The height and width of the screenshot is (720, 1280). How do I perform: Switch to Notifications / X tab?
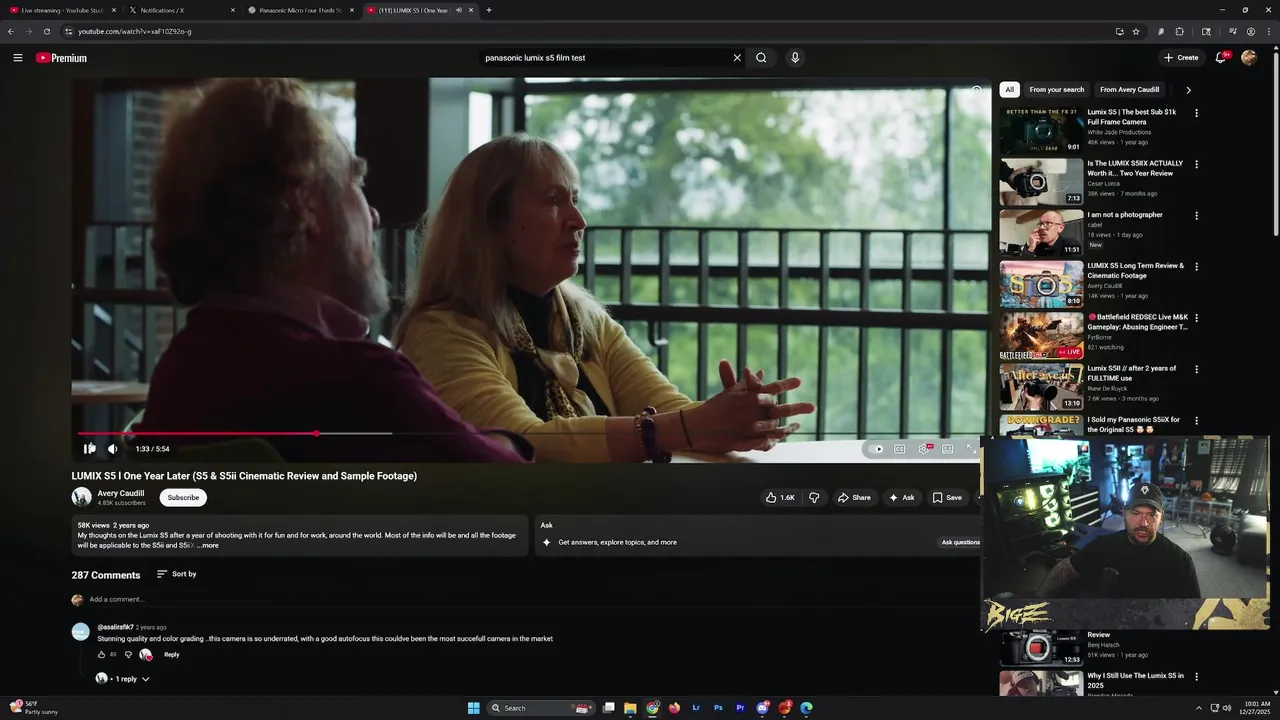(180, 10)
